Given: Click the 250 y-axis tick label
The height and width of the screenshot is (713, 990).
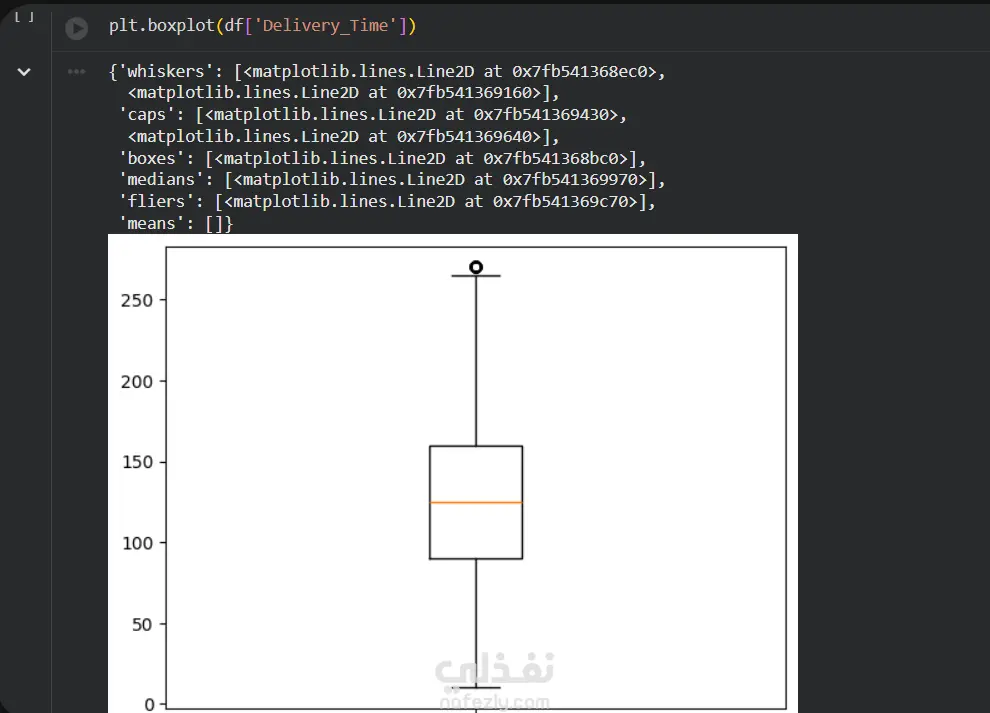Looking at the screenshot, I should [x=137, y=301].
